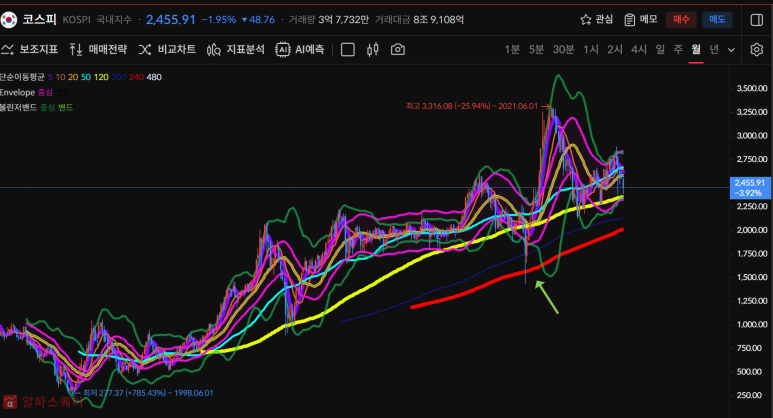Open 매매전략 trading strategy
This screenshot has height=418, width=773.
coord(98,49)
